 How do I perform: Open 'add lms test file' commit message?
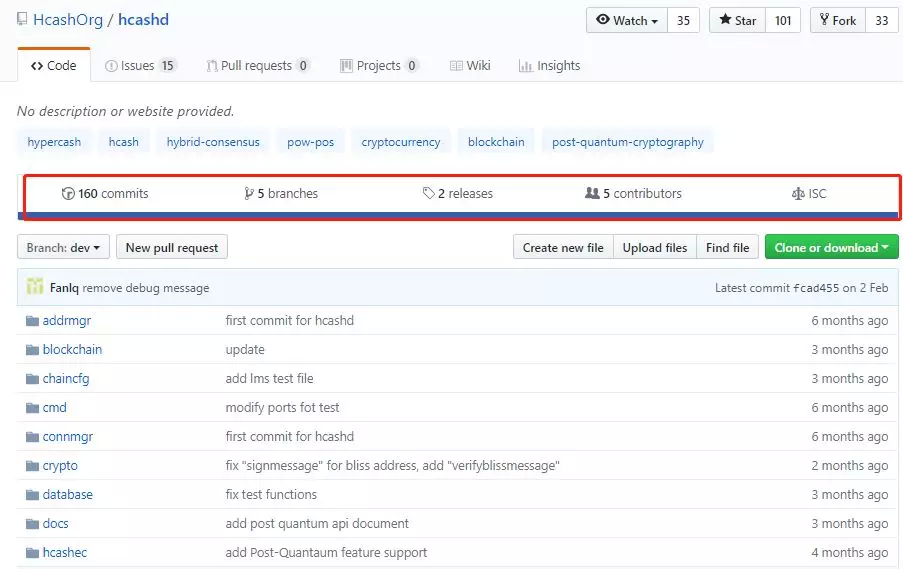tap(270, 378)
